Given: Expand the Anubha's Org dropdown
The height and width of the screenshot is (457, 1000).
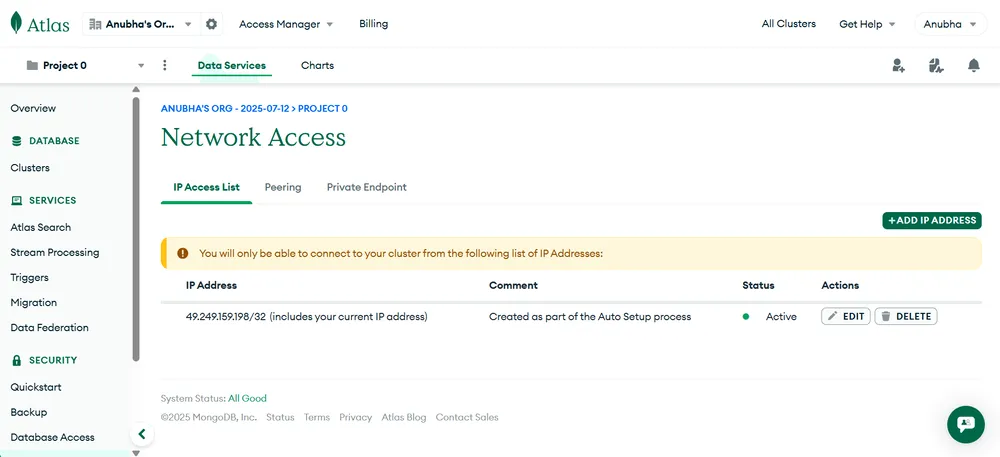Looking at the screenshot, I should coord(142,24).
